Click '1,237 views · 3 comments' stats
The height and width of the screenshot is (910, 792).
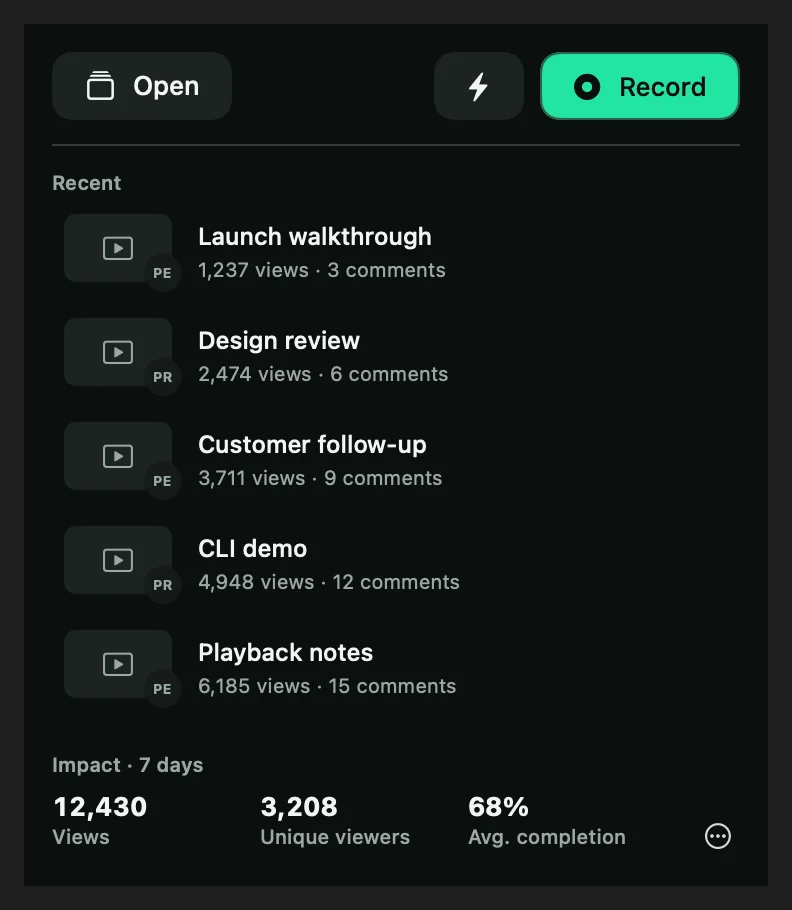coord(322,270)
